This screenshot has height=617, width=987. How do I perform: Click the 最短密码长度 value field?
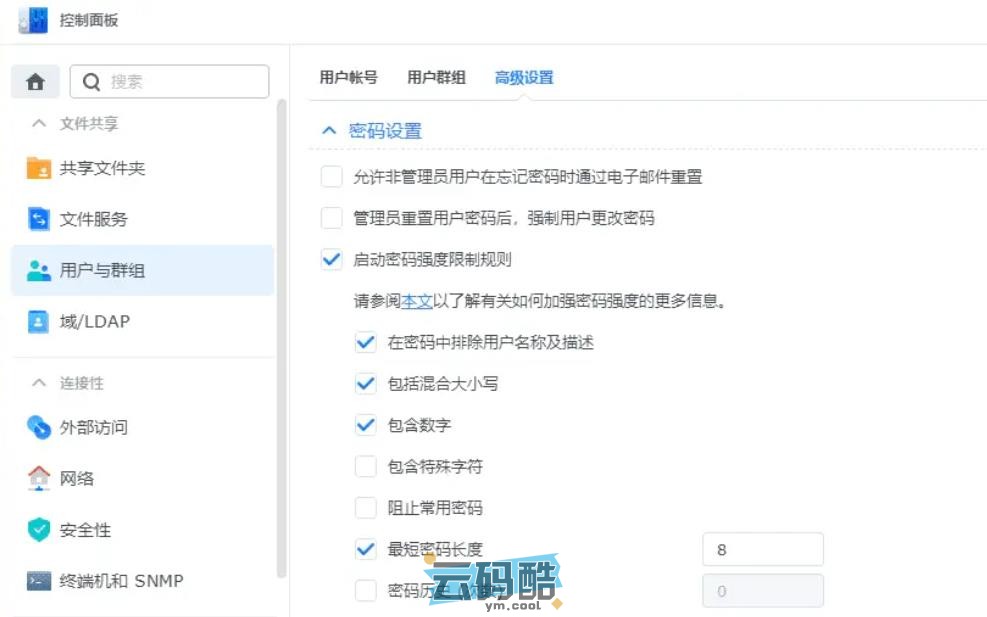pyautogui.click(x=762, y=549)
